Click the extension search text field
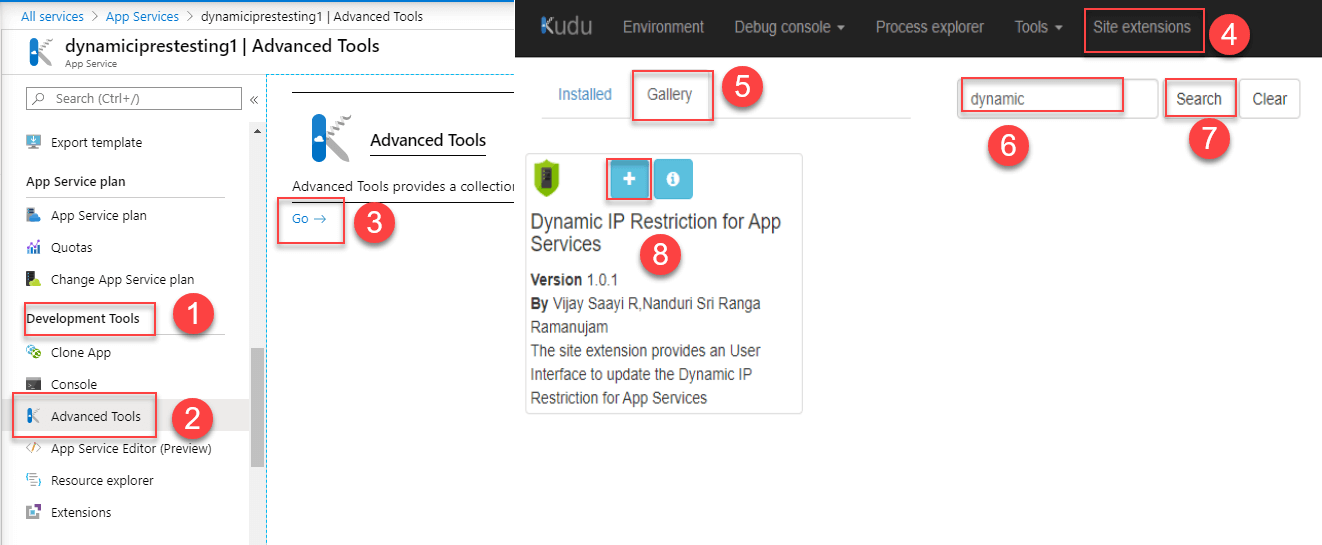The image size is (1322, 545). pos(1055,99)
